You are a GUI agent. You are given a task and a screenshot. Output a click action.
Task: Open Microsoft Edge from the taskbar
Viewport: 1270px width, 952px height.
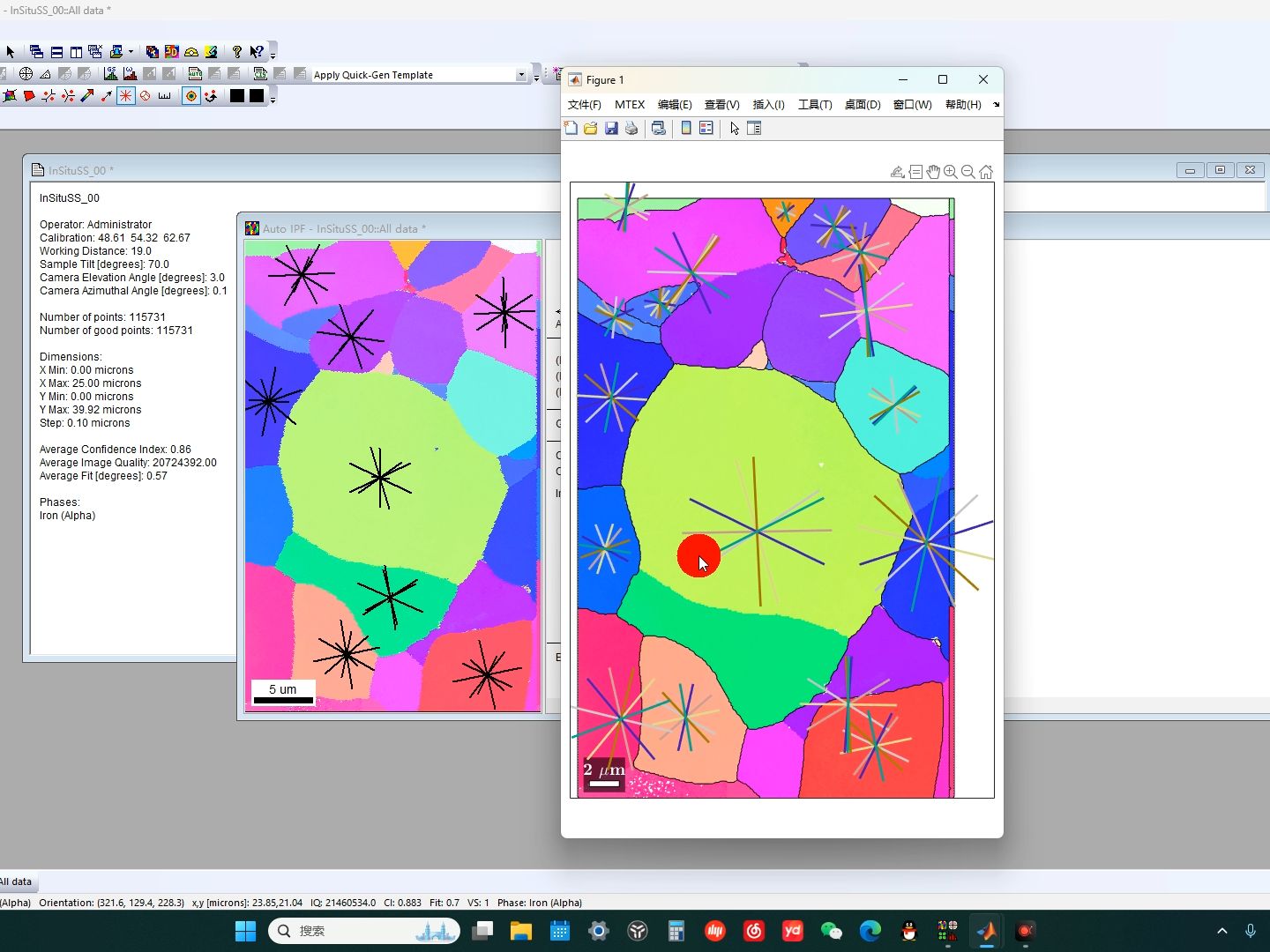870,931
